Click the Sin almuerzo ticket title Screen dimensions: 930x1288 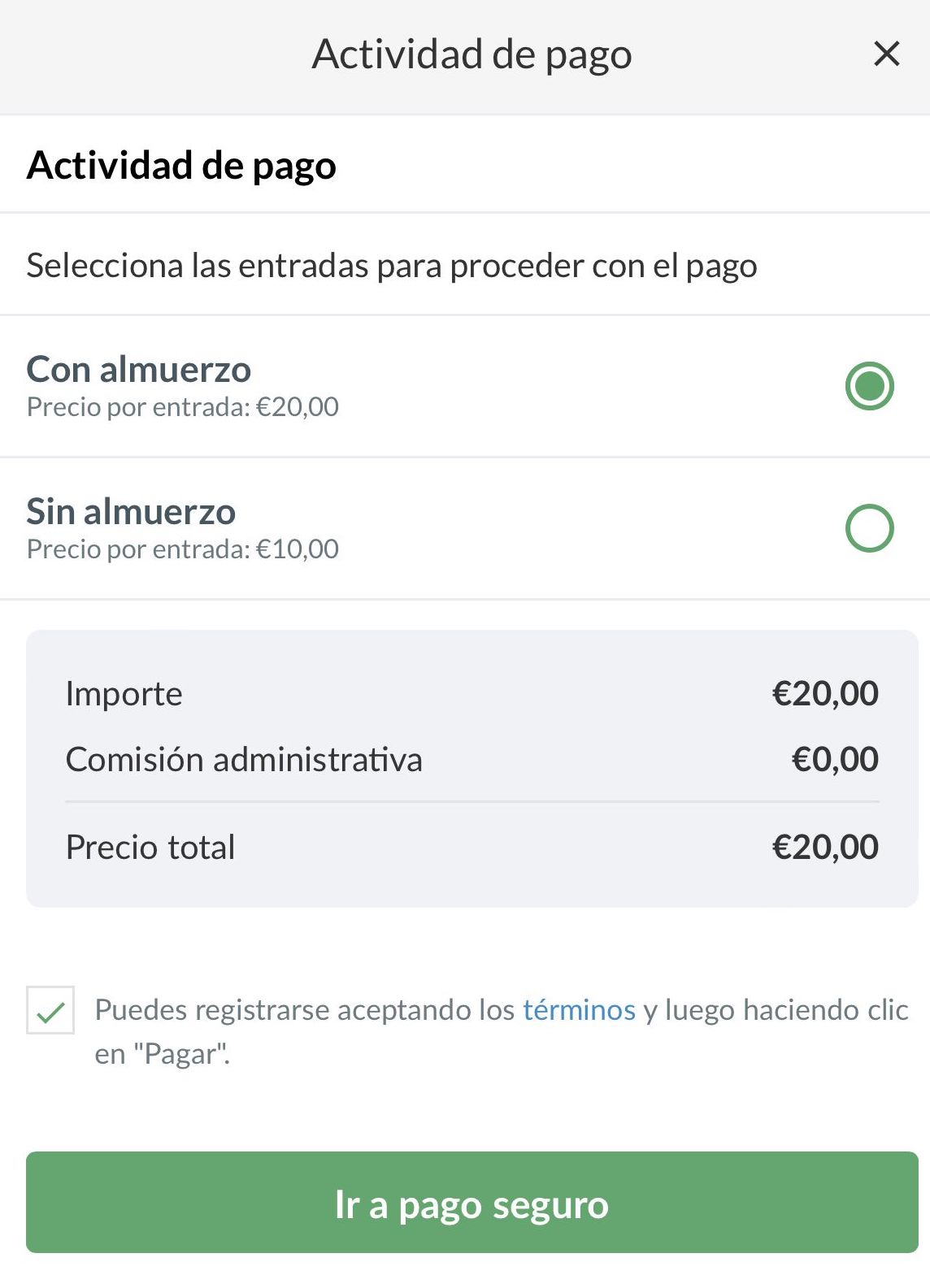pyautogui.click(x=131, y=512)
